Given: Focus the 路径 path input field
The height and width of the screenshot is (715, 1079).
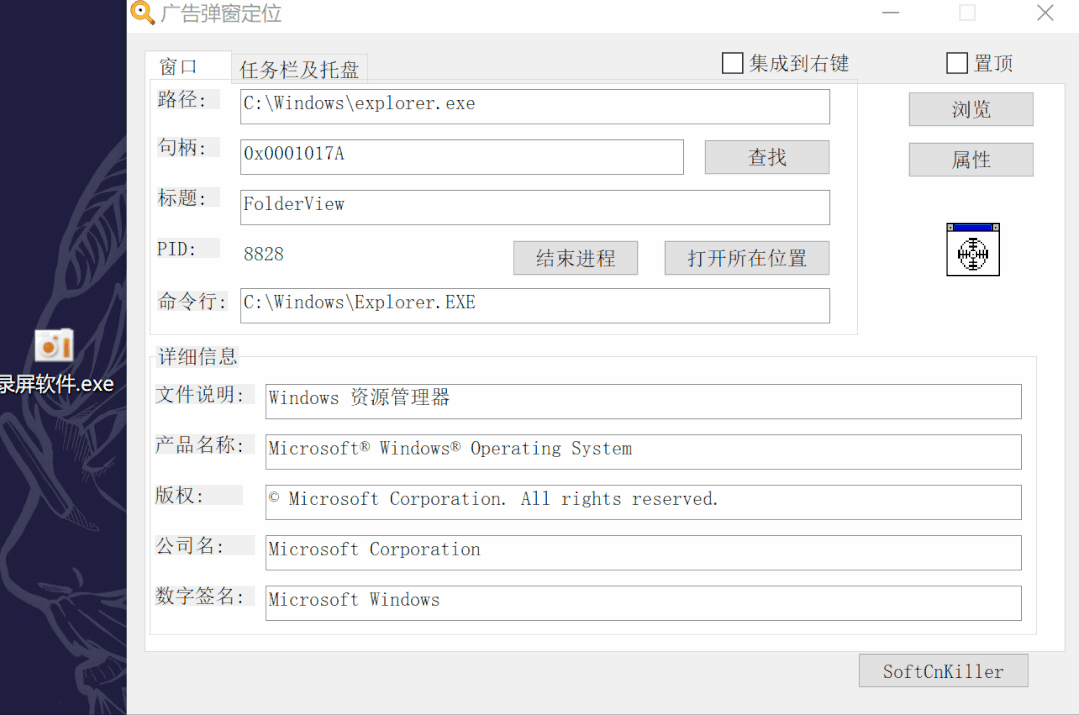Looking at the screenshot, I should (x=535, y=107).
